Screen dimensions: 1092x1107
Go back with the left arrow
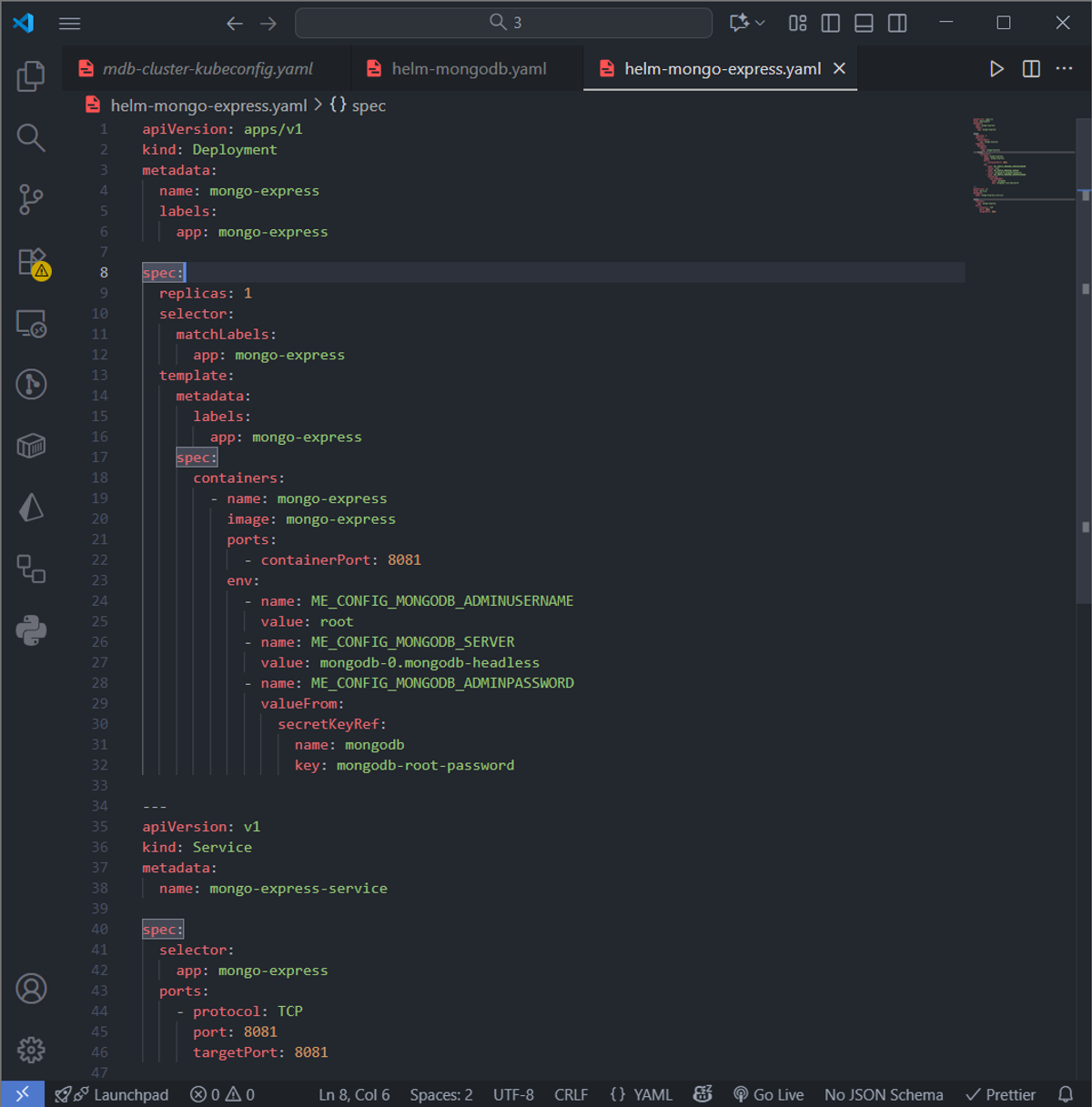click(x=235, y=24)
